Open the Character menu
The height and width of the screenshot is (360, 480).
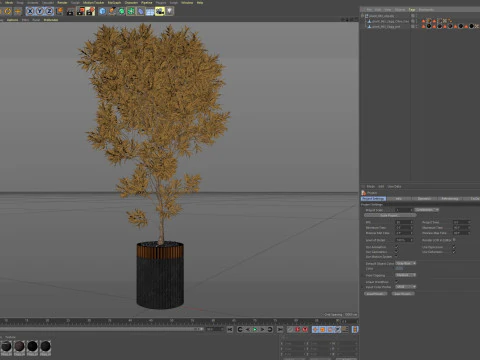131,3
